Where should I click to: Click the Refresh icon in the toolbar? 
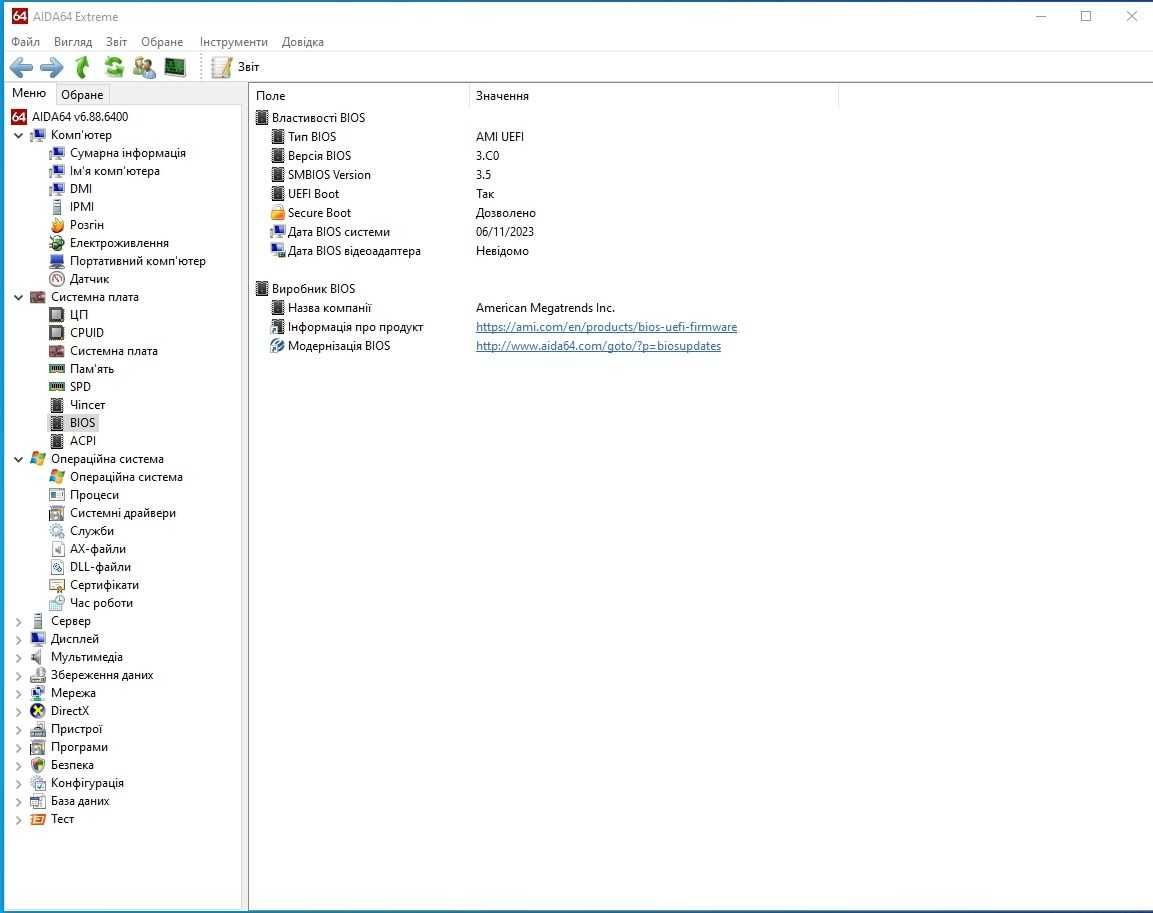pyautogui.click(x=114, y=67)
